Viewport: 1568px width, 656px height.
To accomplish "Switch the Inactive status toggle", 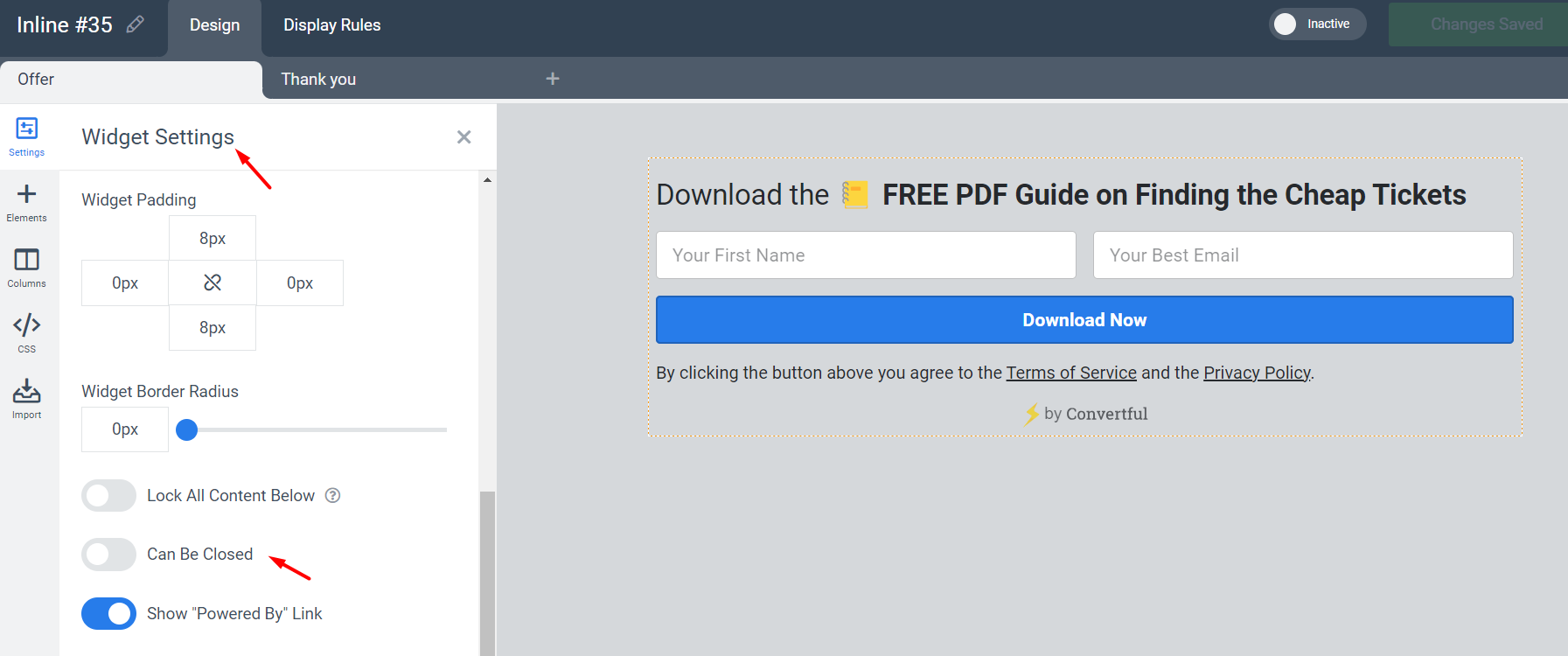I will [x=1317, y=24].
